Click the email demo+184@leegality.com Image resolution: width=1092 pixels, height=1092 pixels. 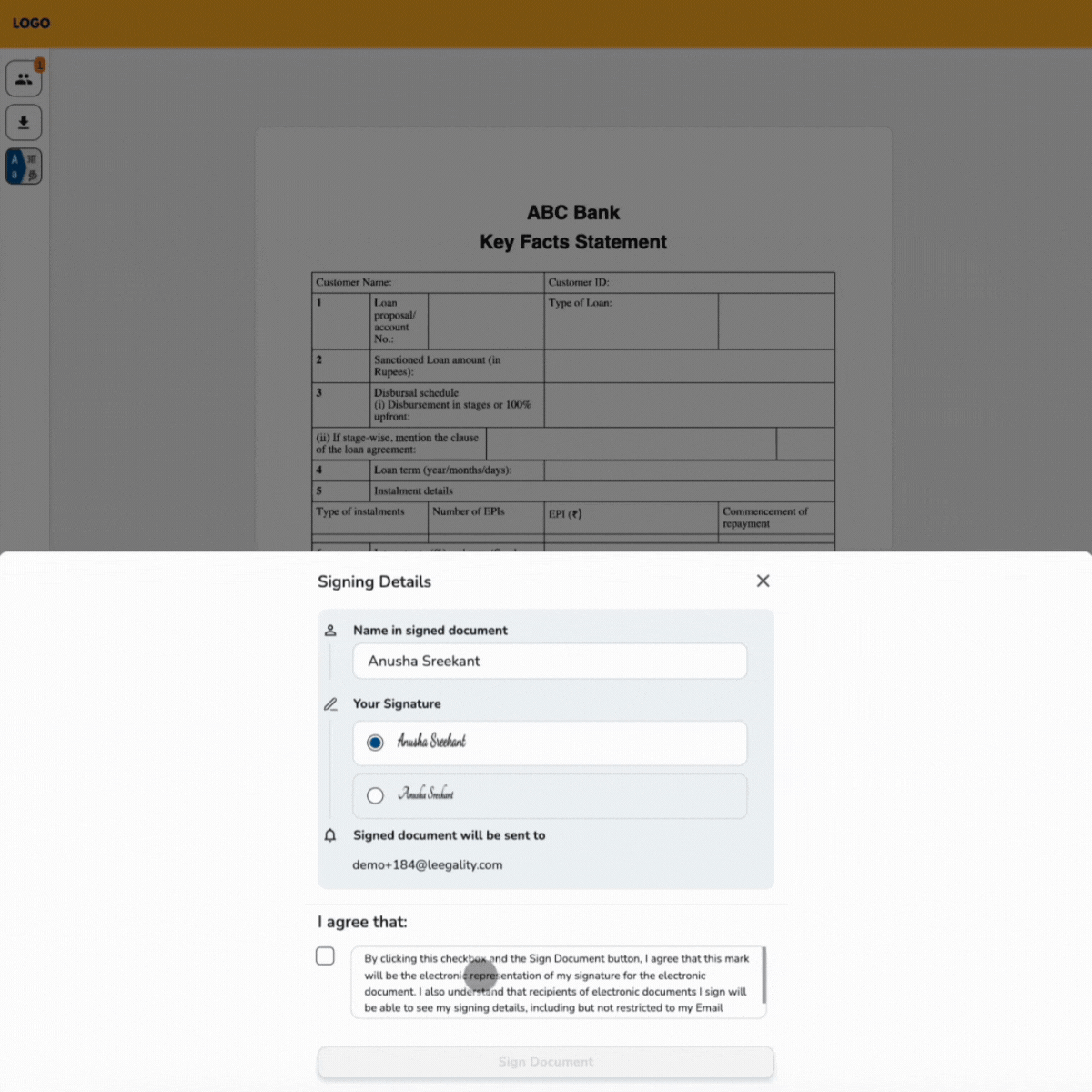[x=428, y=864]
